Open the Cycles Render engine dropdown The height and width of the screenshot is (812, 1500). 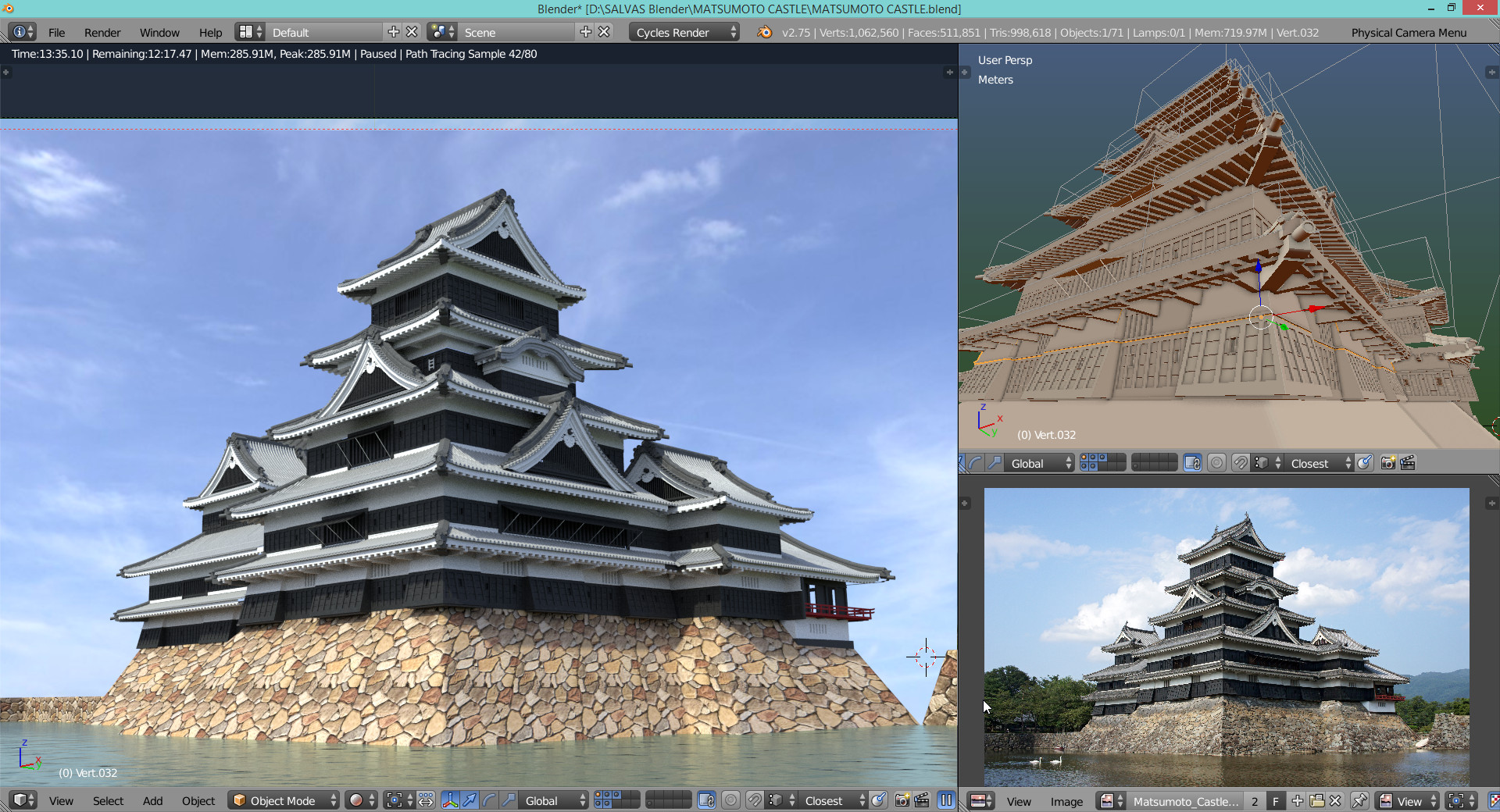683,32
